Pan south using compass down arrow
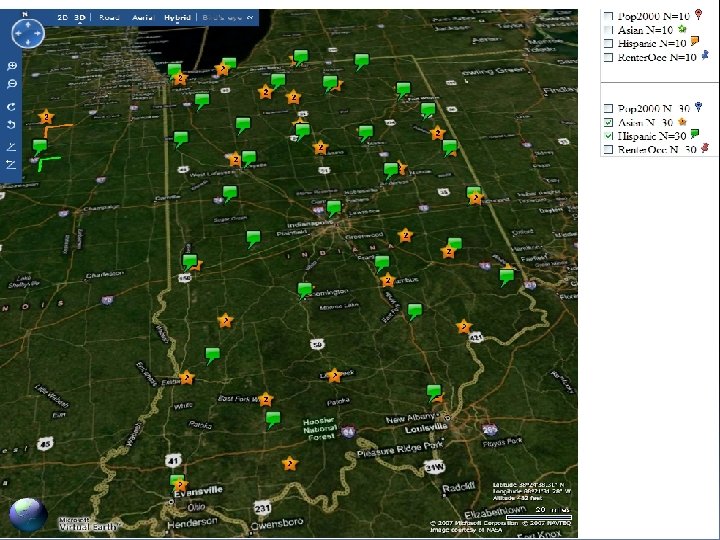 (28, 42)
